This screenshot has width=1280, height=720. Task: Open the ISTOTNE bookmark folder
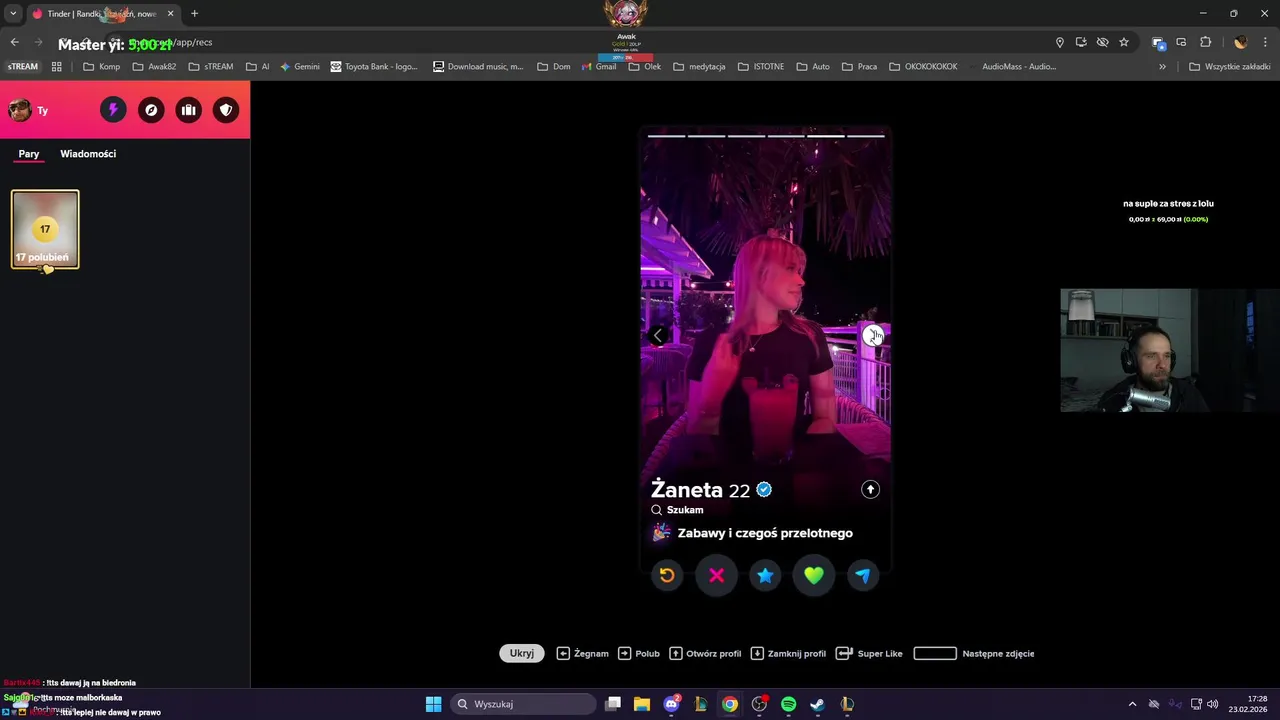coord(761,67)
